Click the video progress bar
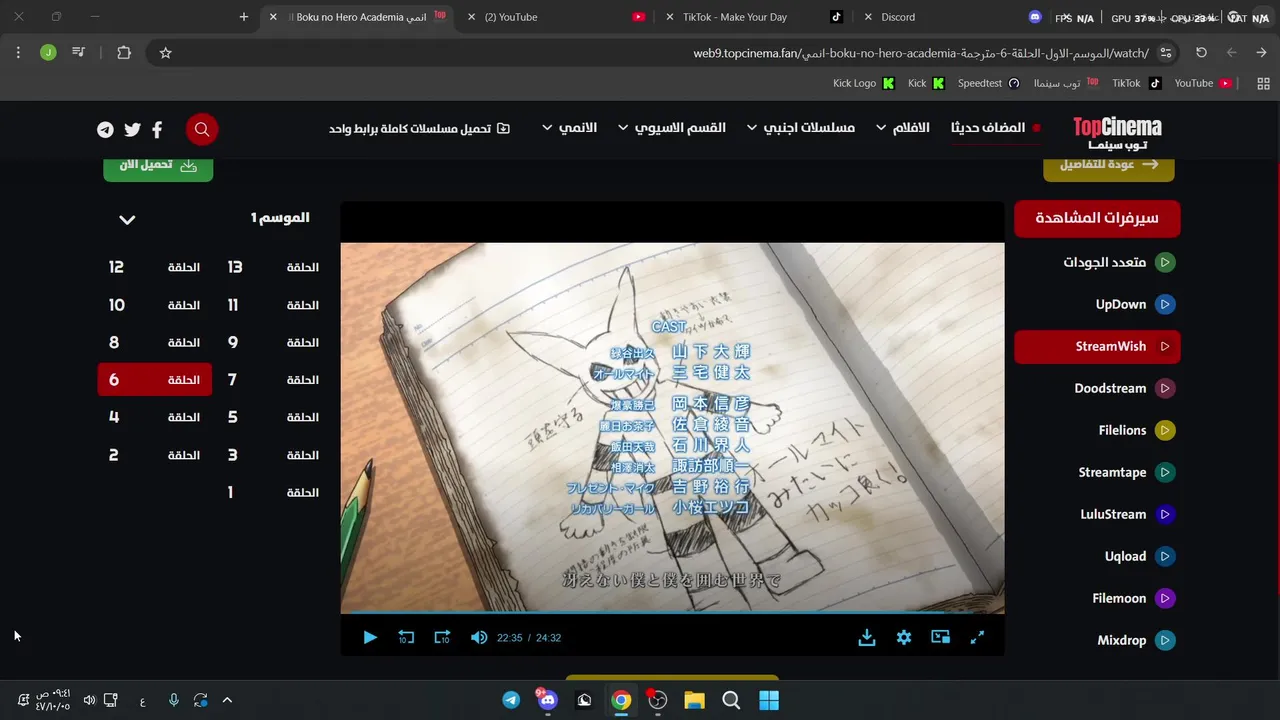Screen dimensions: 1280x720 (x=672, y=612)
